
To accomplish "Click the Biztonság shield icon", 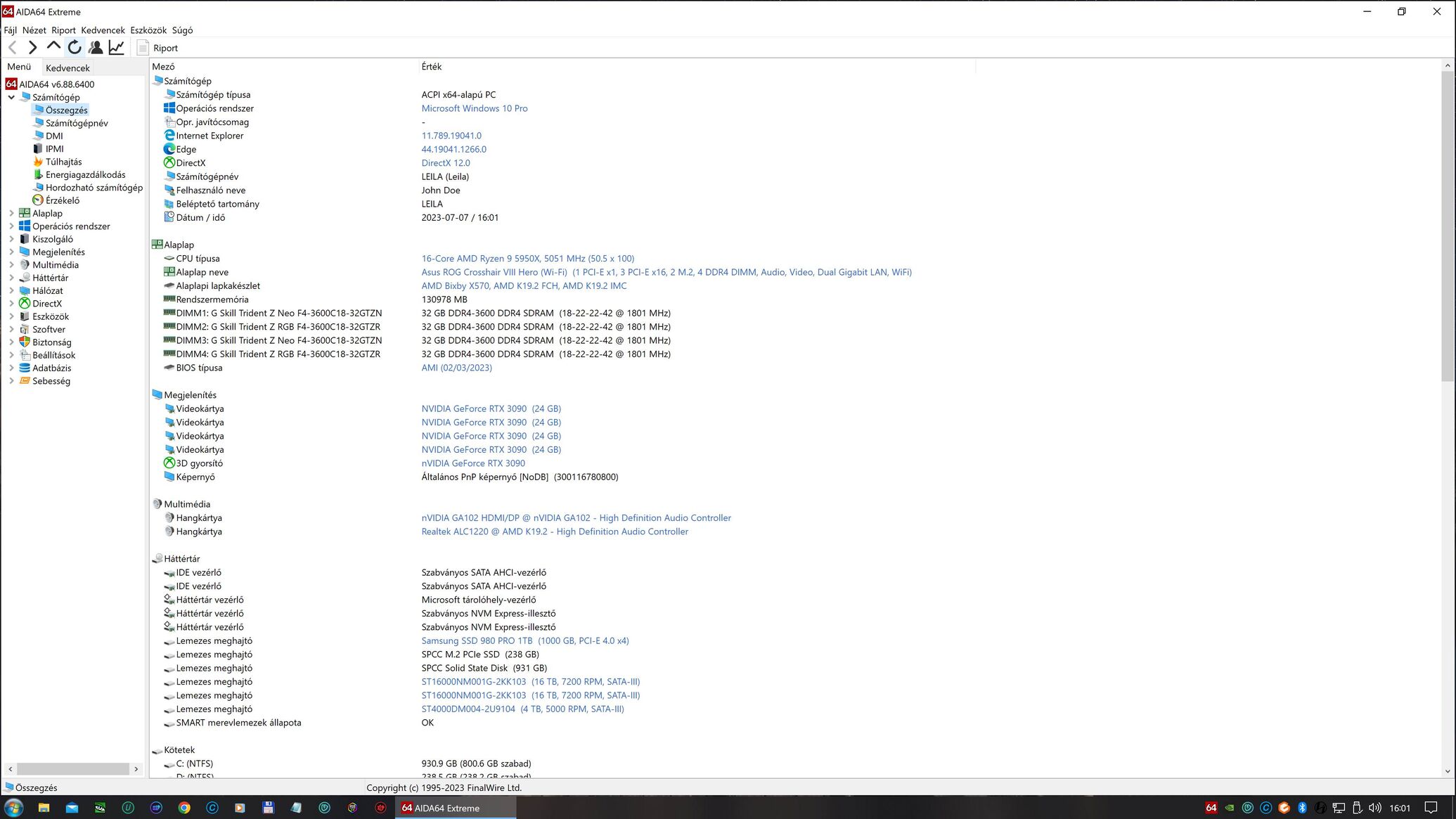I will (25, 342).
